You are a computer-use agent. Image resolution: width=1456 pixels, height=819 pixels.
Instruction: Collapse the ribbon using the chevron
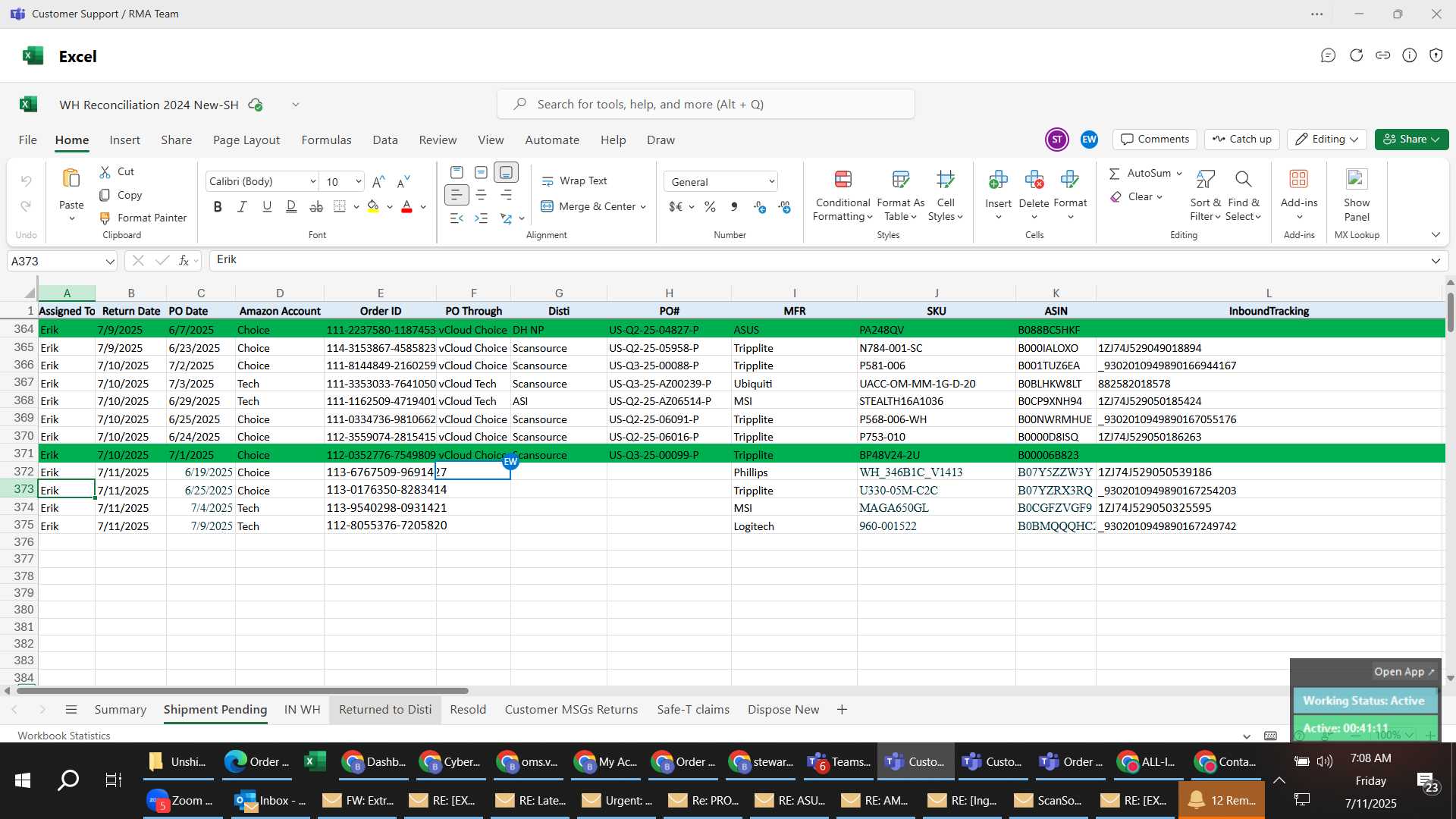1436,234
